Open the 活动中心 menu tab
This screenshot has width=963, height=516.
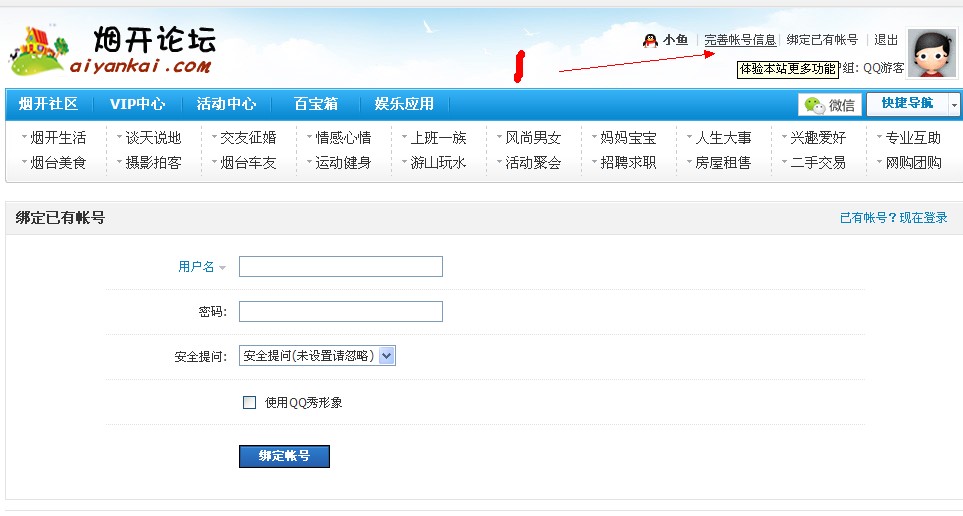pos(226,104)
